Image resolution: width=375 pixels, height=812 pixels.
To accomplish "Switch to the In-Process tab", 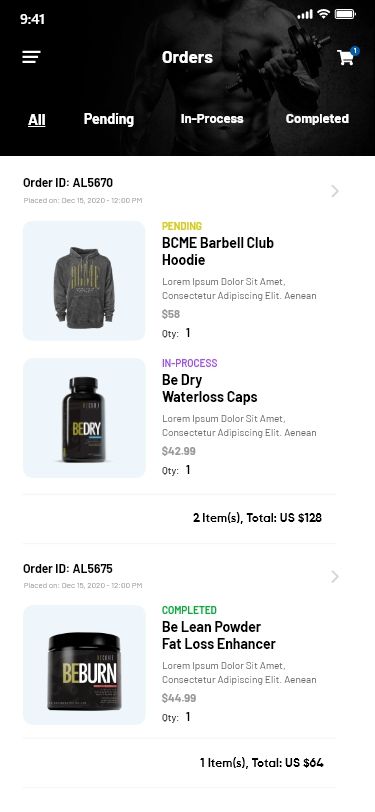I will 212,119.
